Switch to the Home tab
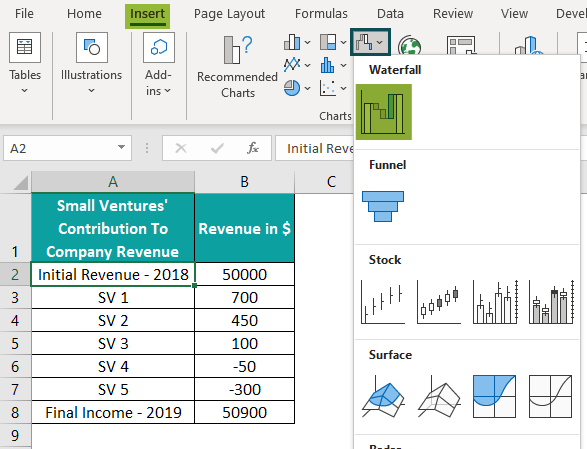Viewport: 587px width, 449px height. click(84, 14)
